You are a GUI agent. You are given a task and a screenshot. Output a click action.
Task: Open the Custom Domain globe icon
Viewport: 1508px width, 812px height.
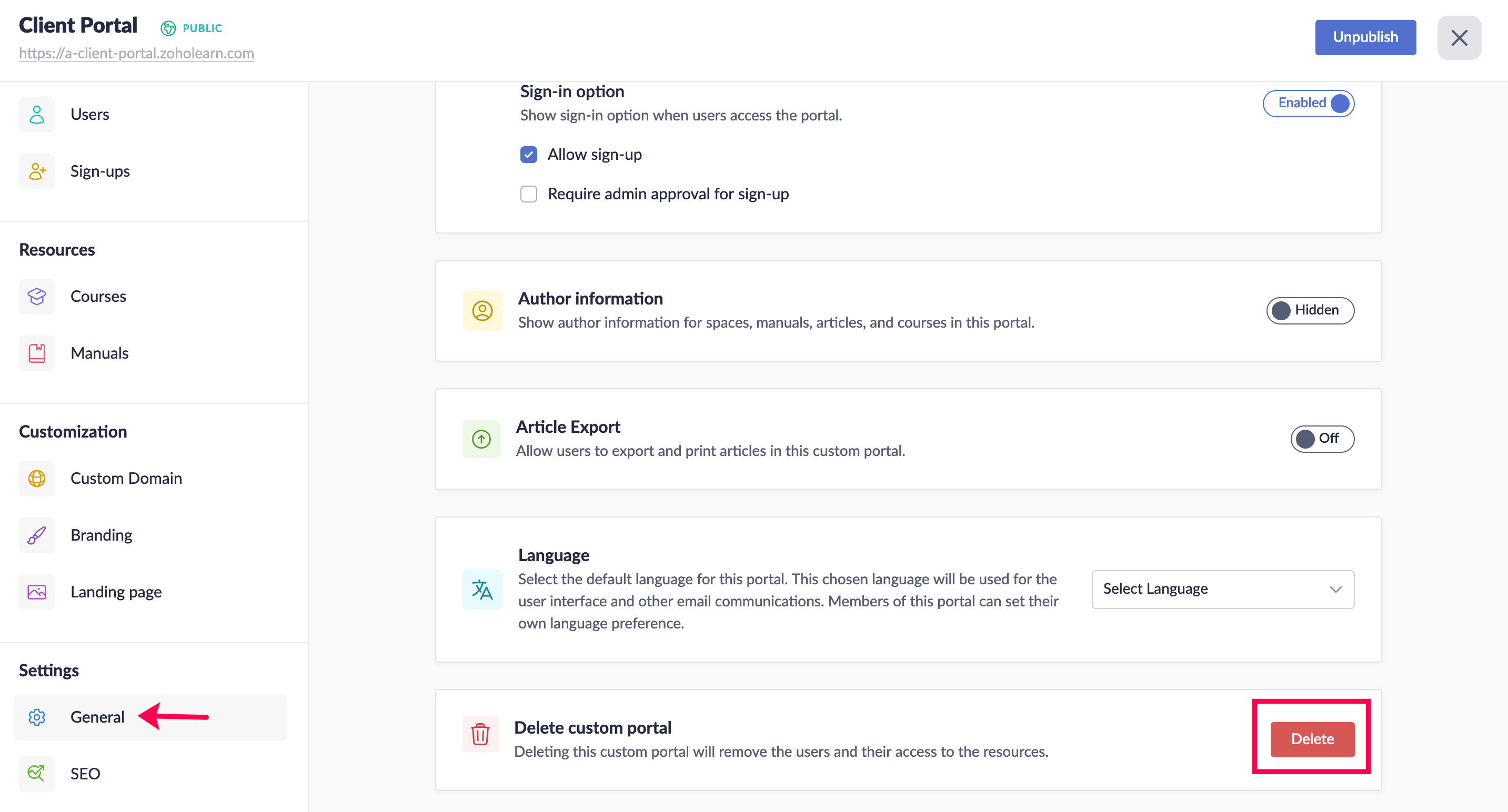[37, 478]
